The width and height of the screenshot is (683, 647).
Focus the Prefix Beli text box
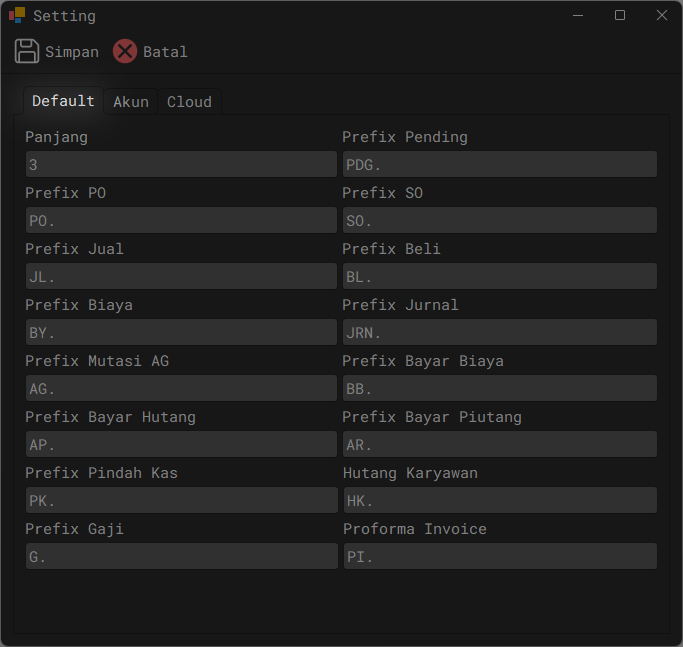(499, 276)
